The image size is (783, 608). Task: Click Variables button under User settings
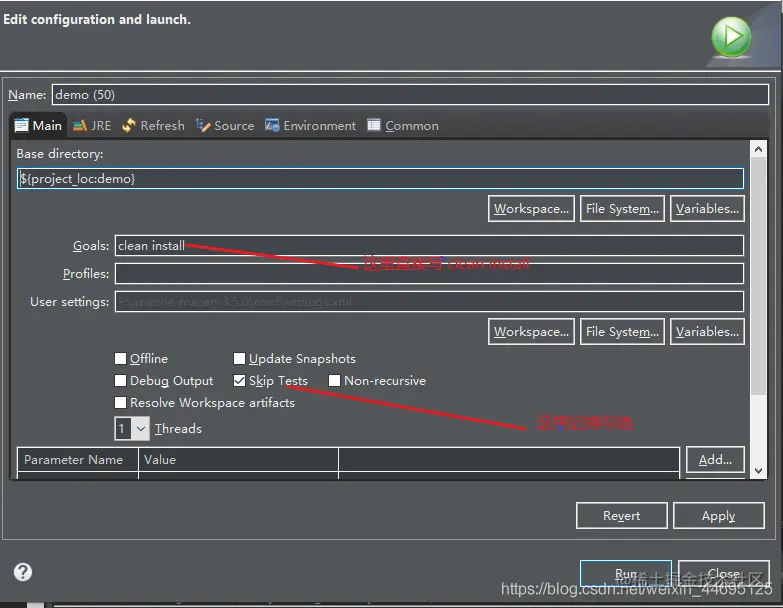pos(707,331)
